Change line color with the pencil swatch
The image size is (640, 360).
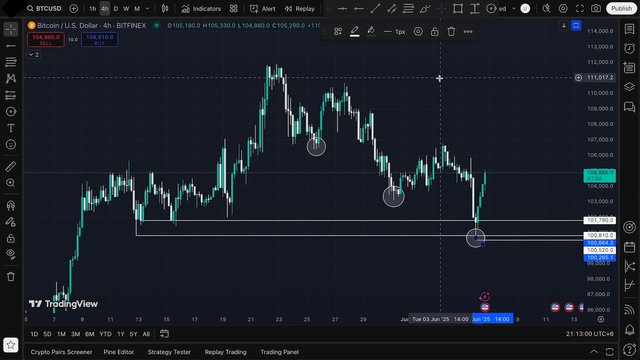(354, 31)
